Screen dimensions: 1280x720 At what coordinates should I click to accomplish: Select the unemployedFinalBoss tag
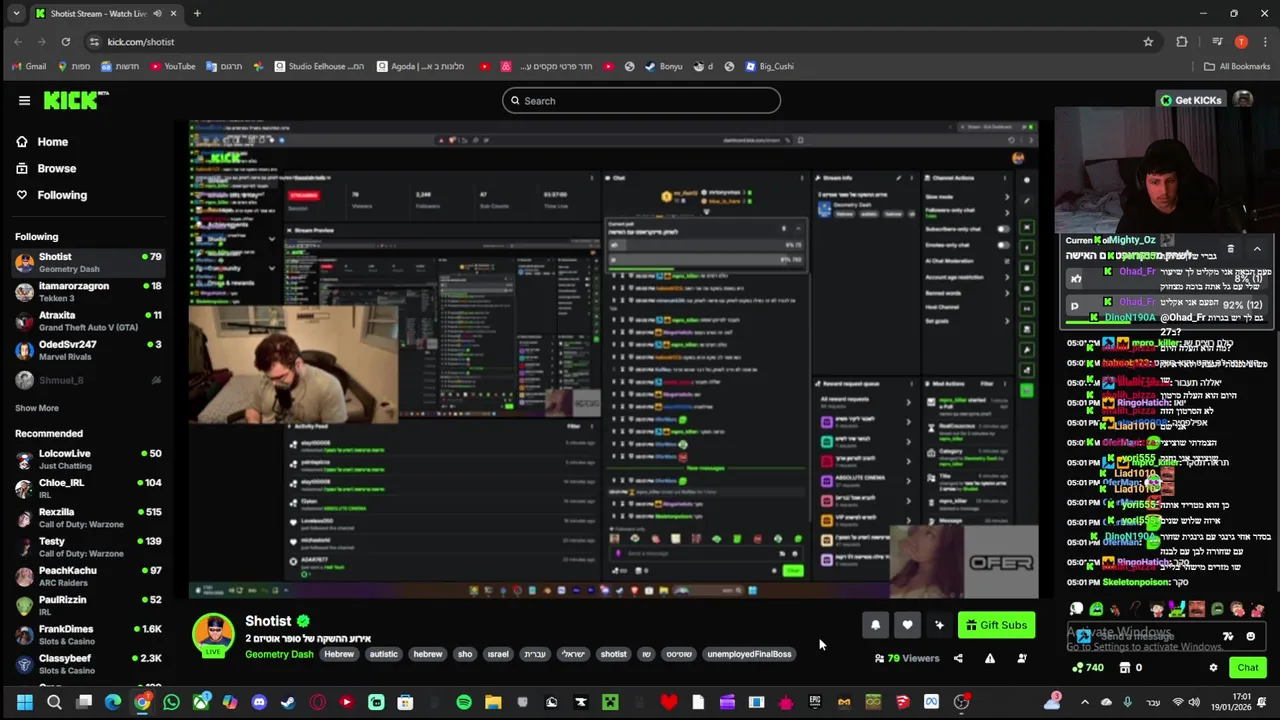[749, 654]
